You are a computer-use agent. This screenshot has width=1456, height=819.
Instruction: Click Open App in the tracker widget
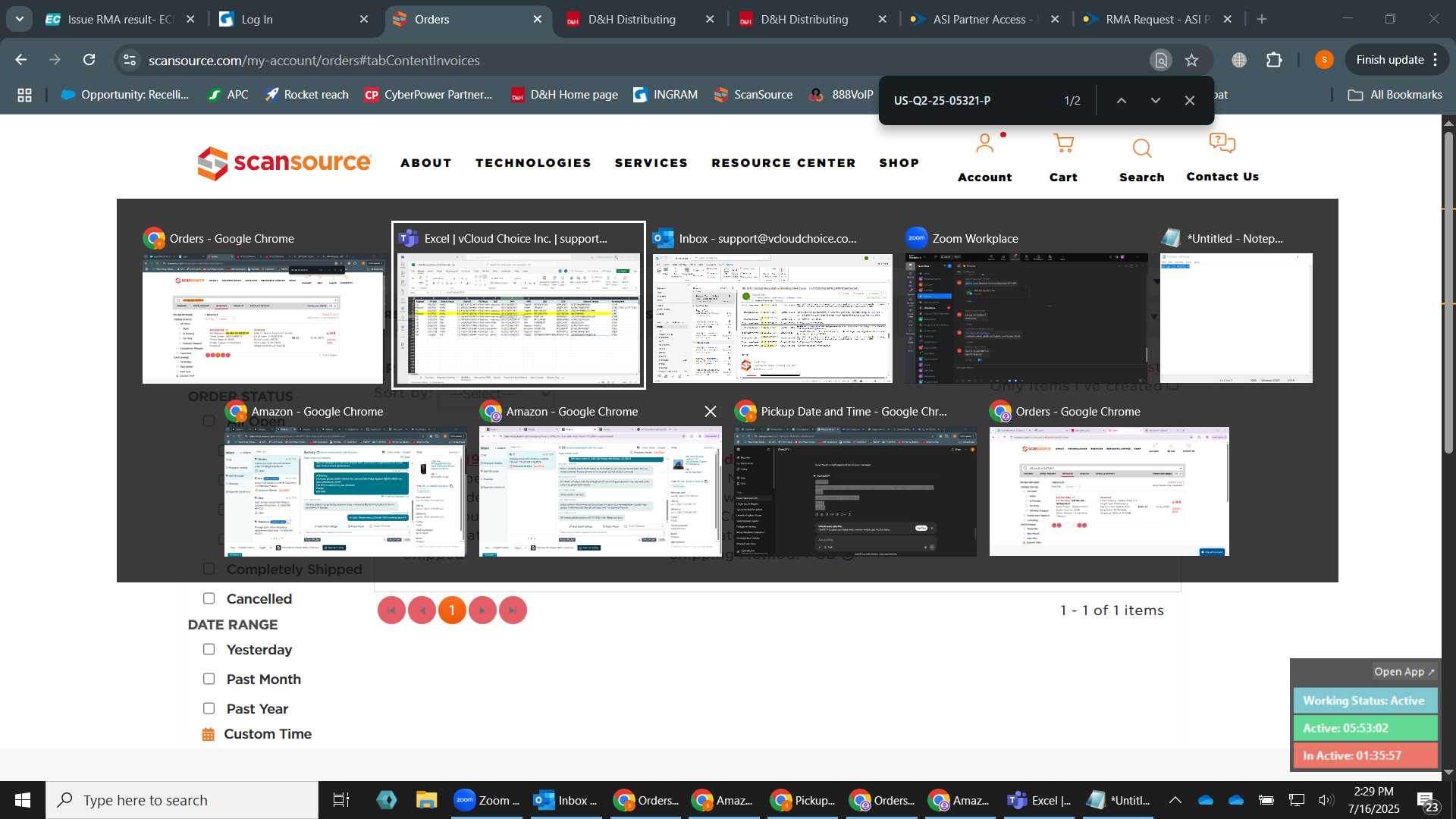click(1404, 672)
